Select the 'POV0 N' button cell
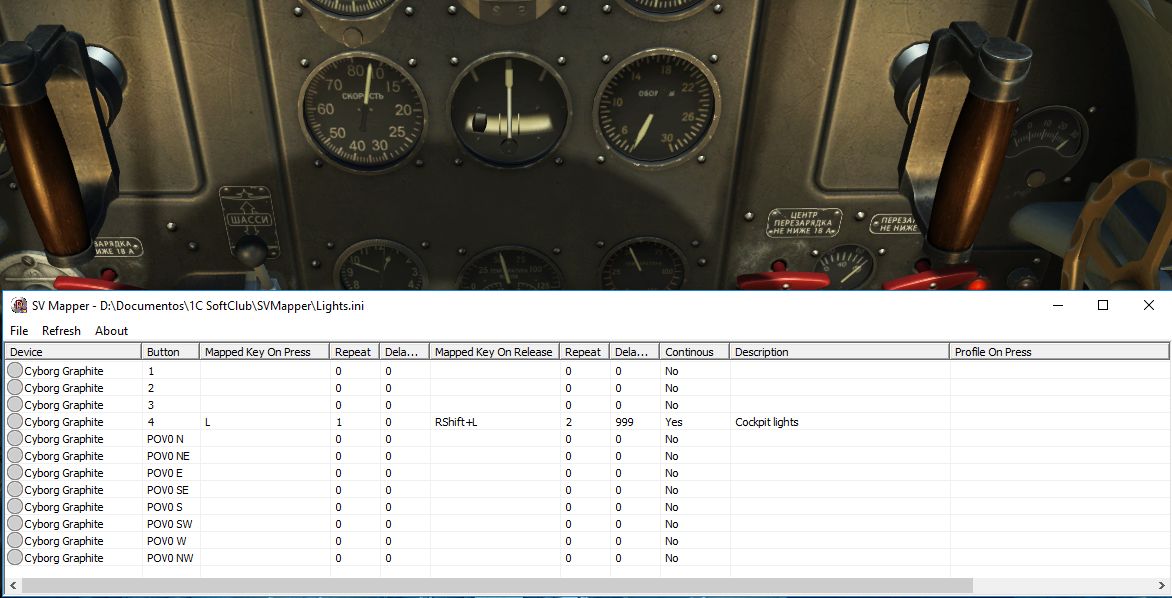This screenshot has height=598, width=1172. pyautogui.click(x=171, y=439)
